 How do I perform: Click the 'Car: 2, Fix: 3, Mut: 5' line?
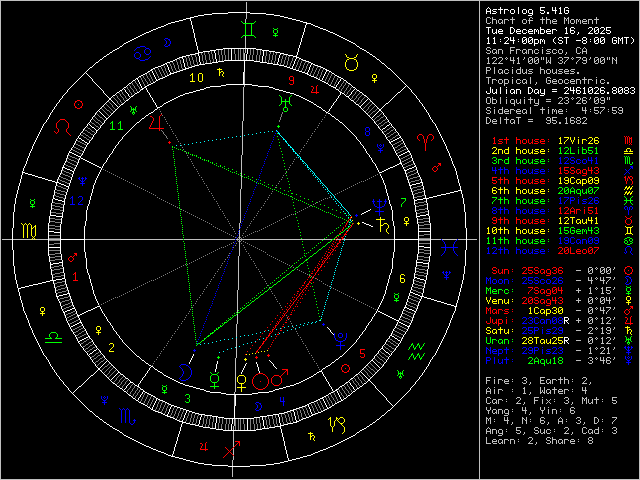(x=551, y=400)
